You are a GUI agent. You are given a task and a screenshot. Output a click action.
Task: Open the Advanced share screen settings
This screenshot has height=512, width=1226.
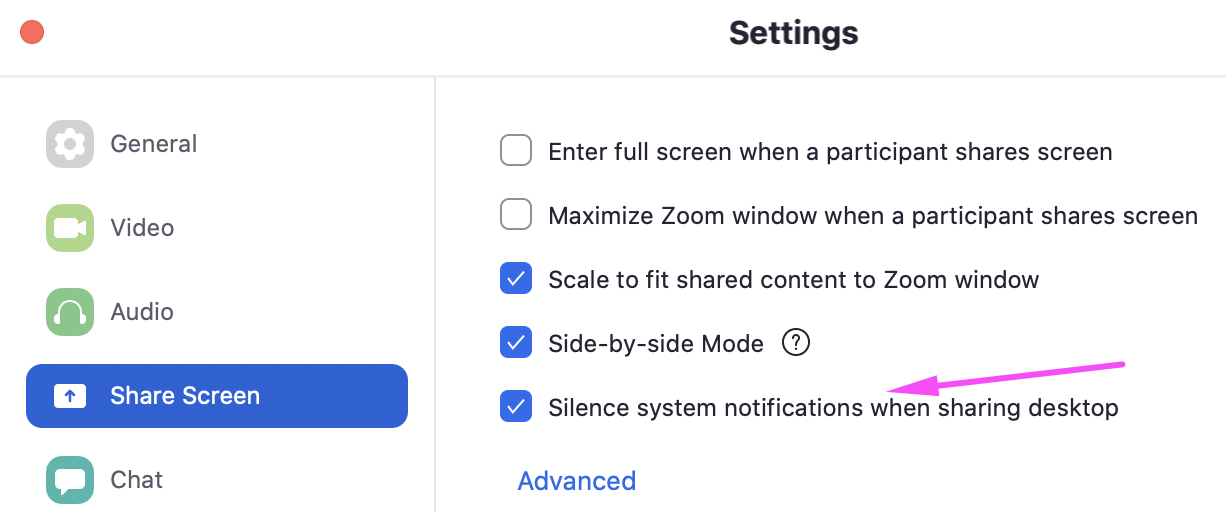click(577, 481)
